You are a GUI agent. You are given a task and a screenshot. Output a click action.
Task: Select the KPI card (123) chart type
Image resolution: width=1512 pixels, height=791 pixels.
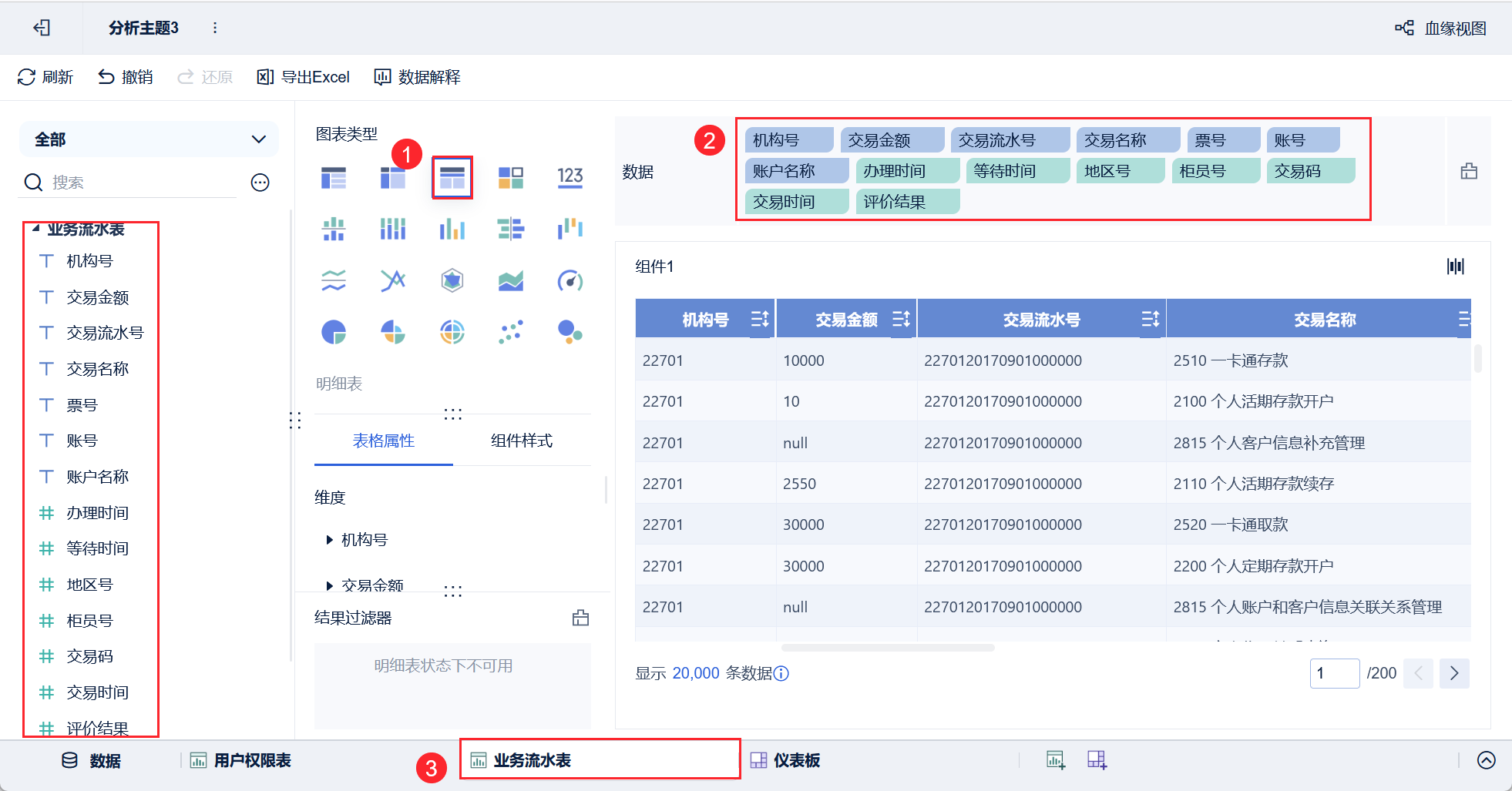click(570, 177)
